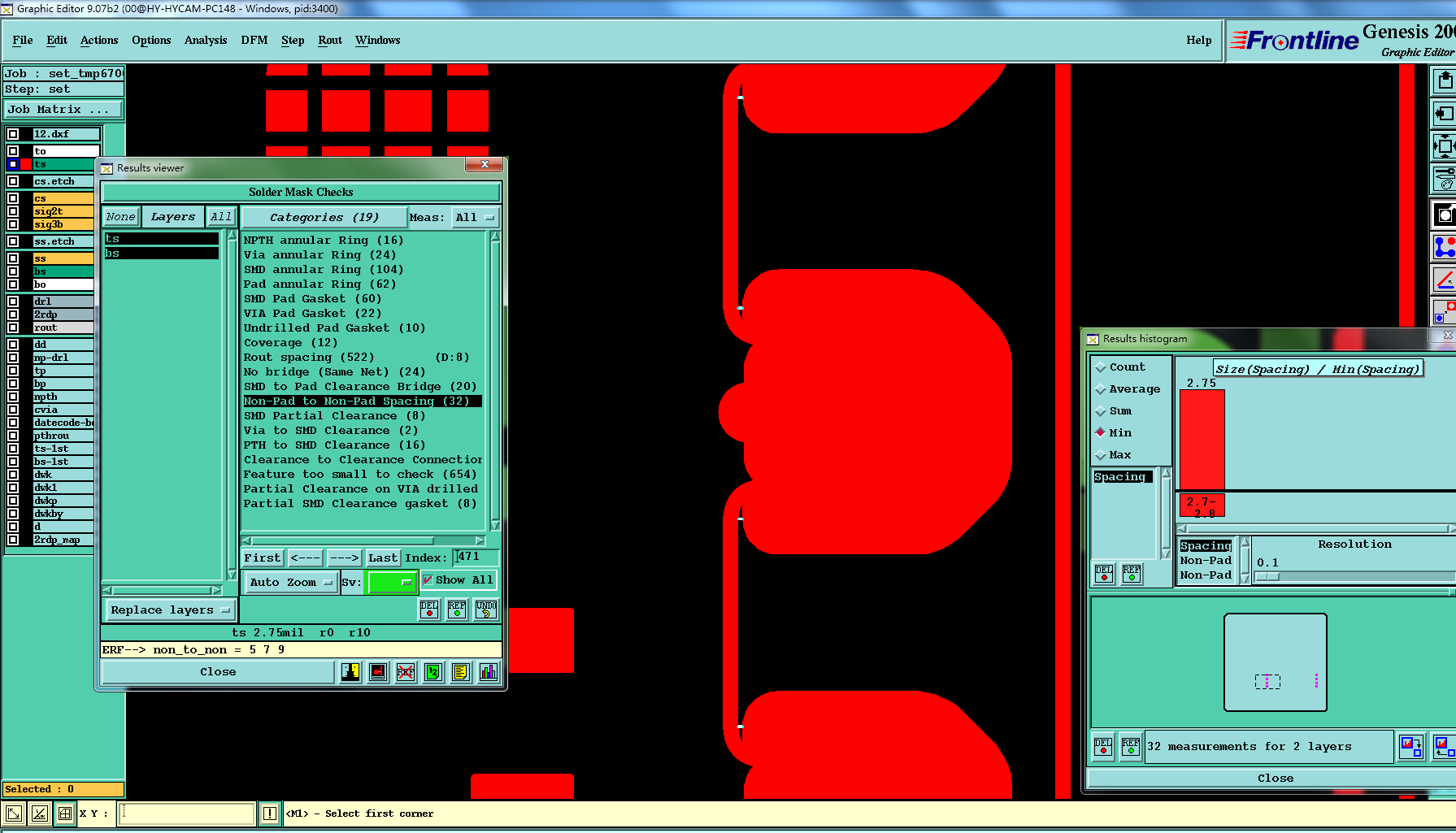Click the zoom area icon in bottom-left bar
Screen dimensions: 1456x833
[14, 813]
